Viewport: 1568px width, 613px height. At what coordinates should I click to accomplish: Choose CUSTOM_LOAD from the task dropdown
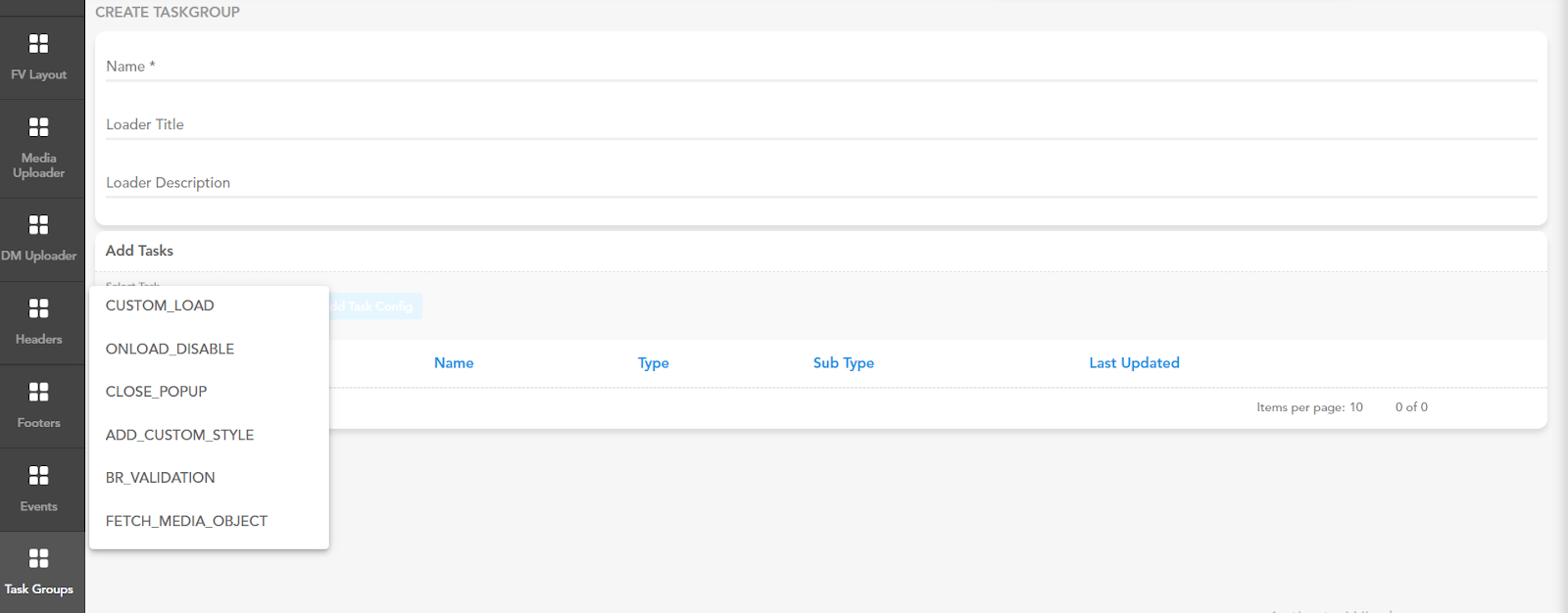point(209,306)
